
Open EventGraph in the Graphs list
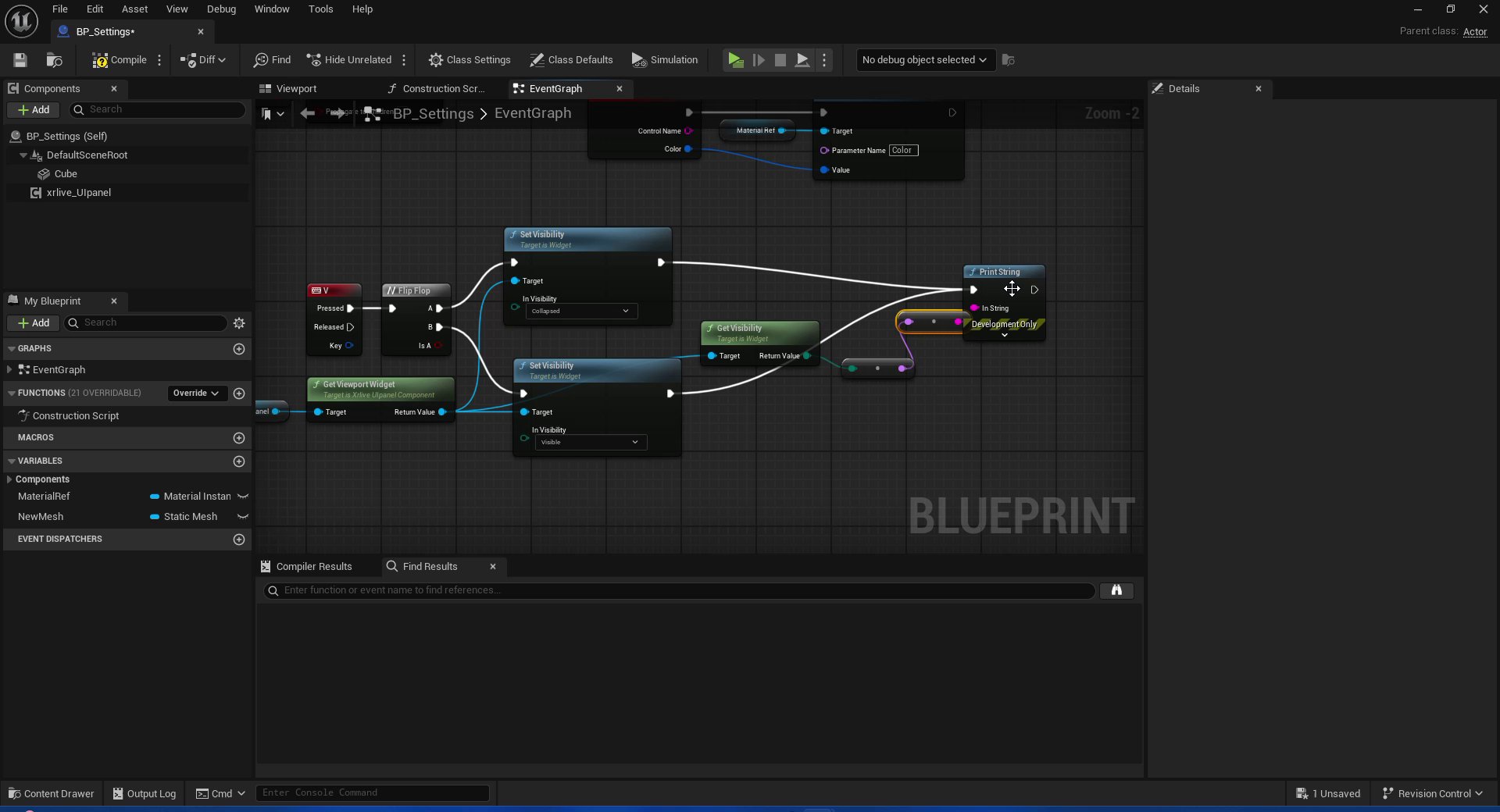tap(59, 370)
